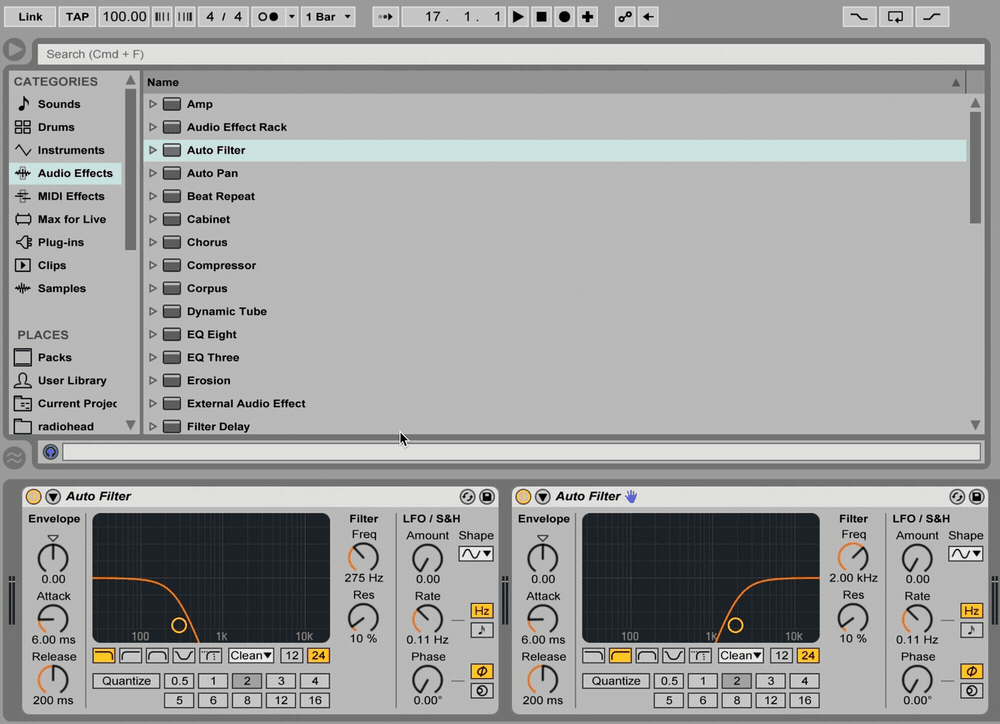Select lowpass filter type in left Auto Filter
Image resolution: width=1000 pixels, height=724 pixels.
point(104,655)
